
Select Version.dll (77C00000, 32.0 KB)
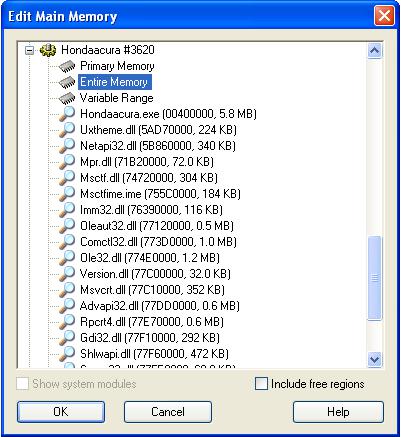[155, 274]
